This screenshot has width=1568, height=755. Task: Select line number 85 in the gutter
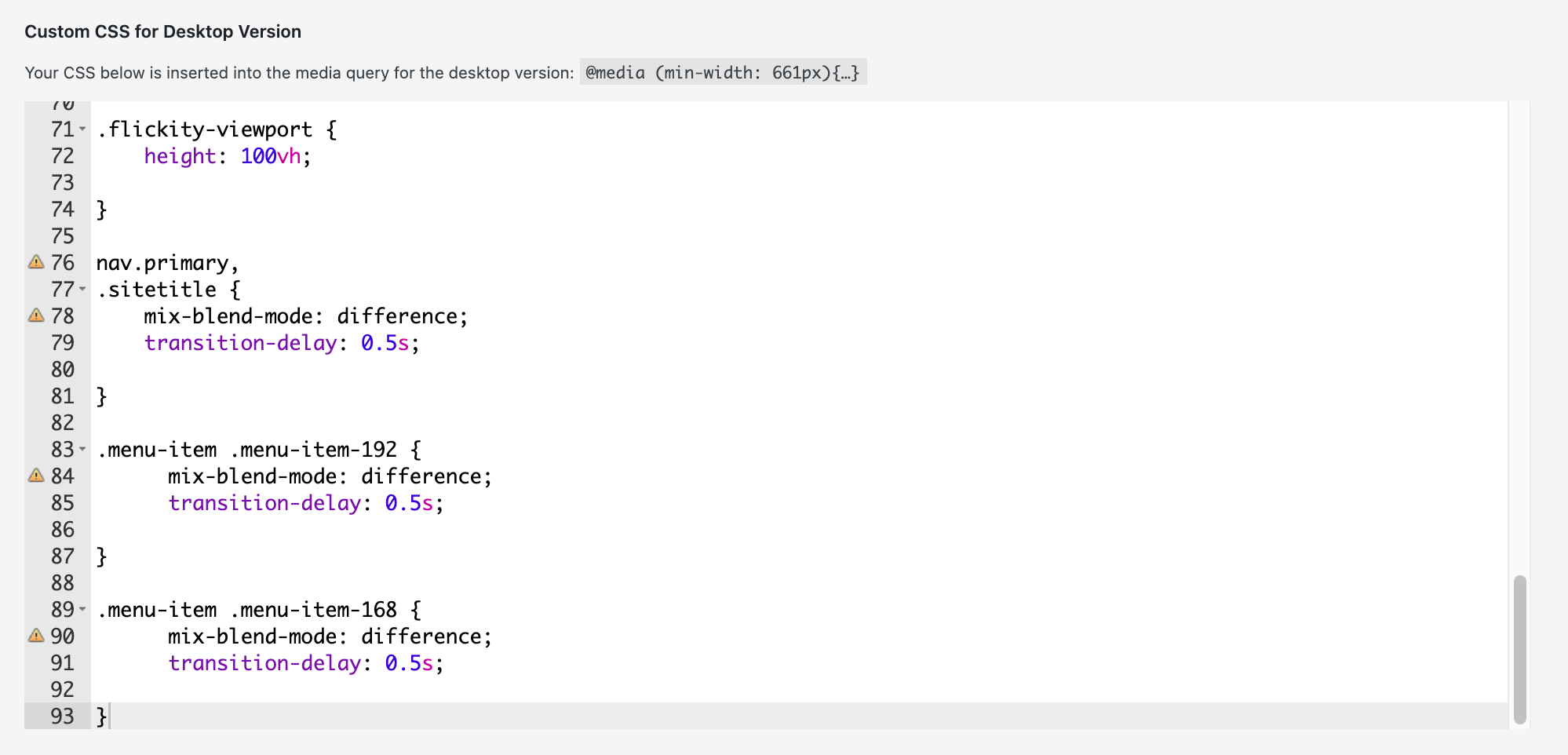tap(63, 502)
